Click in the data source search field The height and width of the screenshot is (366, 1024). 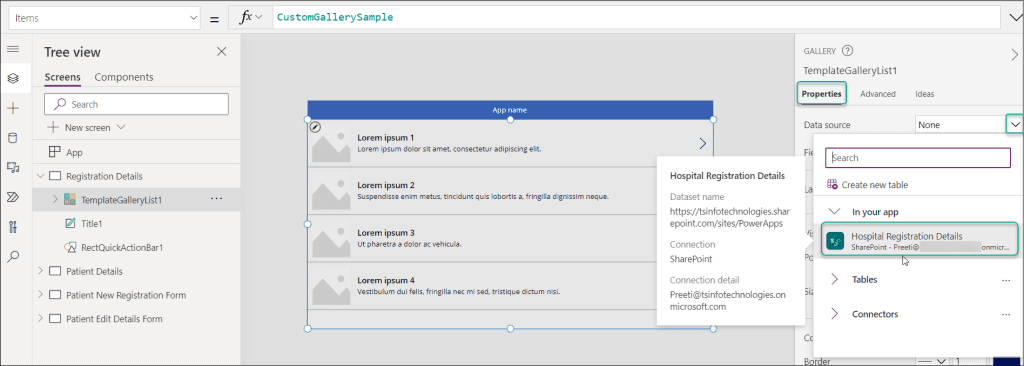coord(918,158)
